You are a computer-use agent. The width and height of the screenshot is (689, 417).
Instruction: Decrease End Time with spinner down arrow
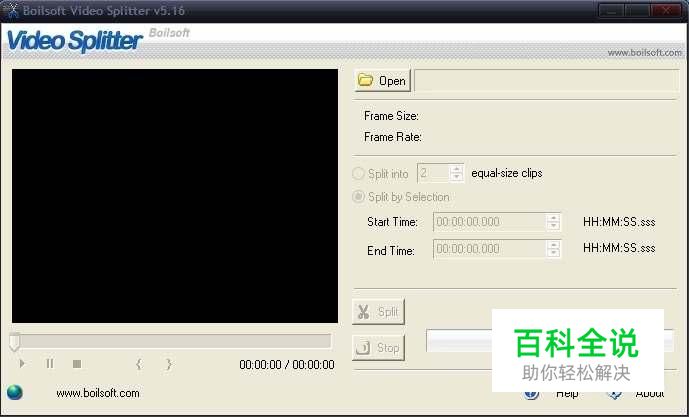[x=554, y=254]
